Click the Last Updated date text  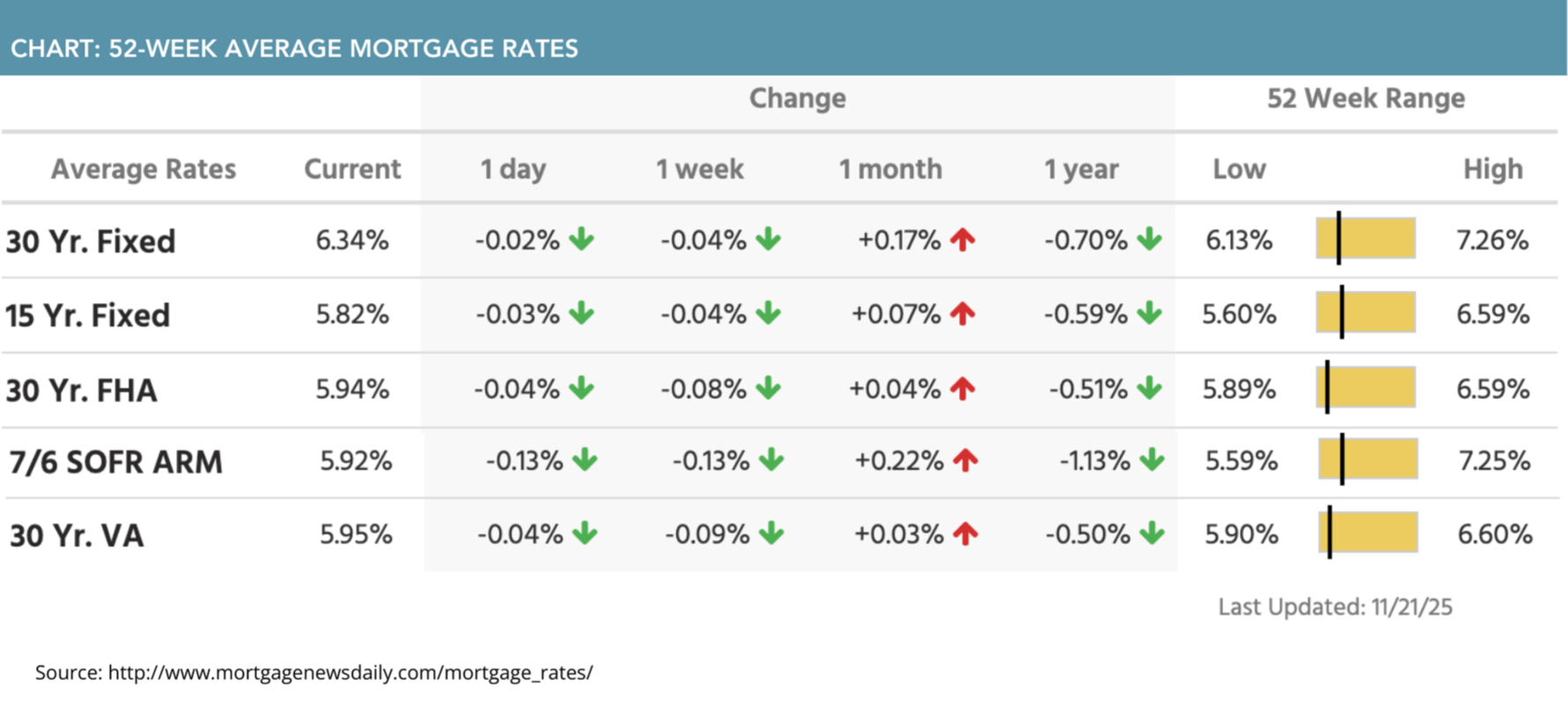click(1335, 607)
